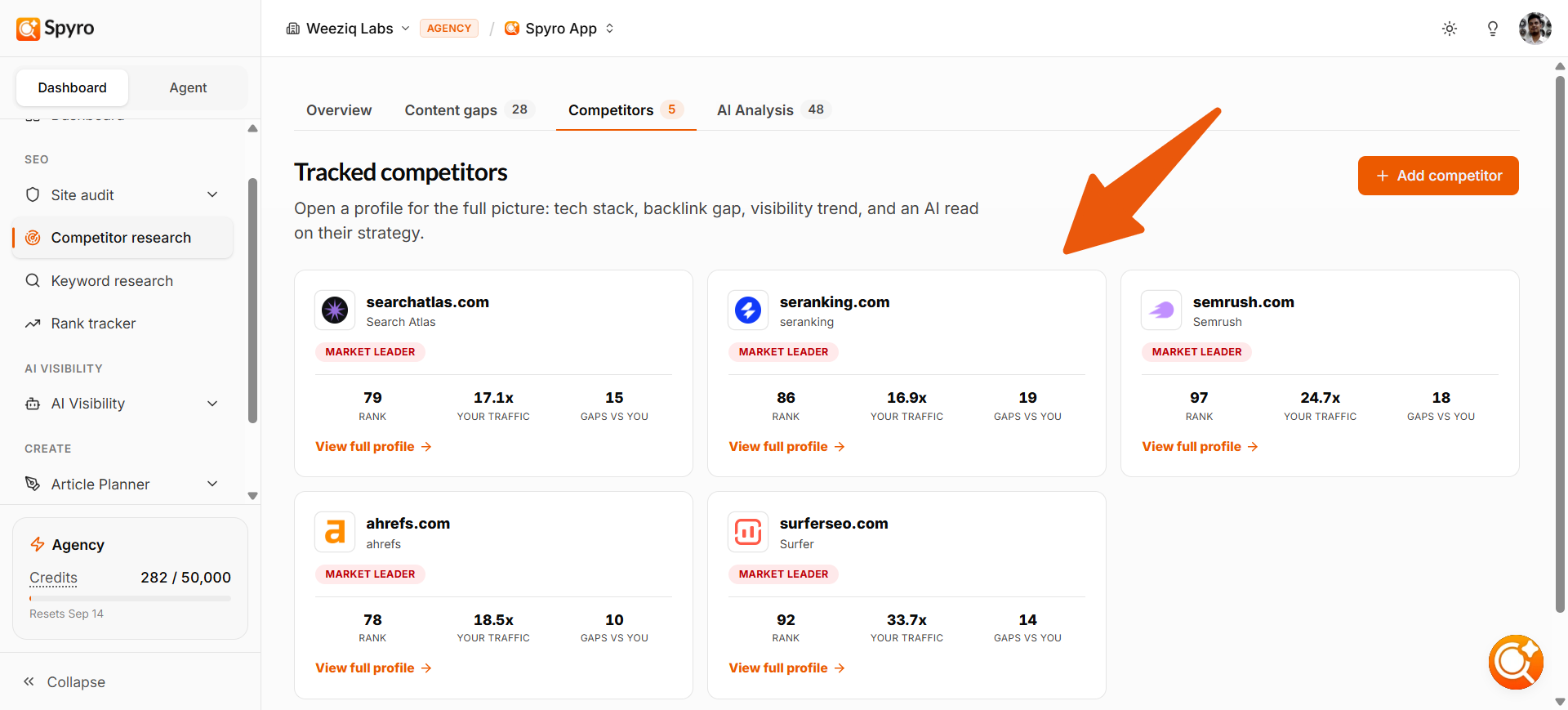This screenshot has width=1568, height=710.
Task: Click the surferseo.com logo icon
Action: (x=748, y=532)
